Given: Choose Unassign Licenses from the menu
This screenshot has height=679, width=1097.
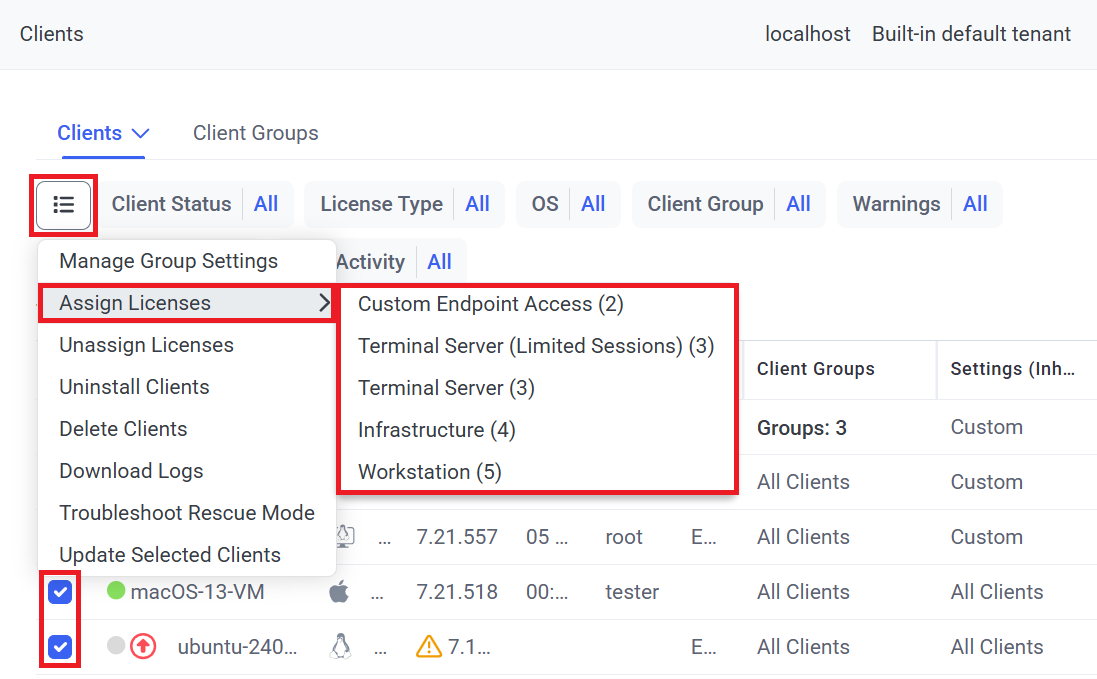Looking at the screenshot, I should pos(146,345).
